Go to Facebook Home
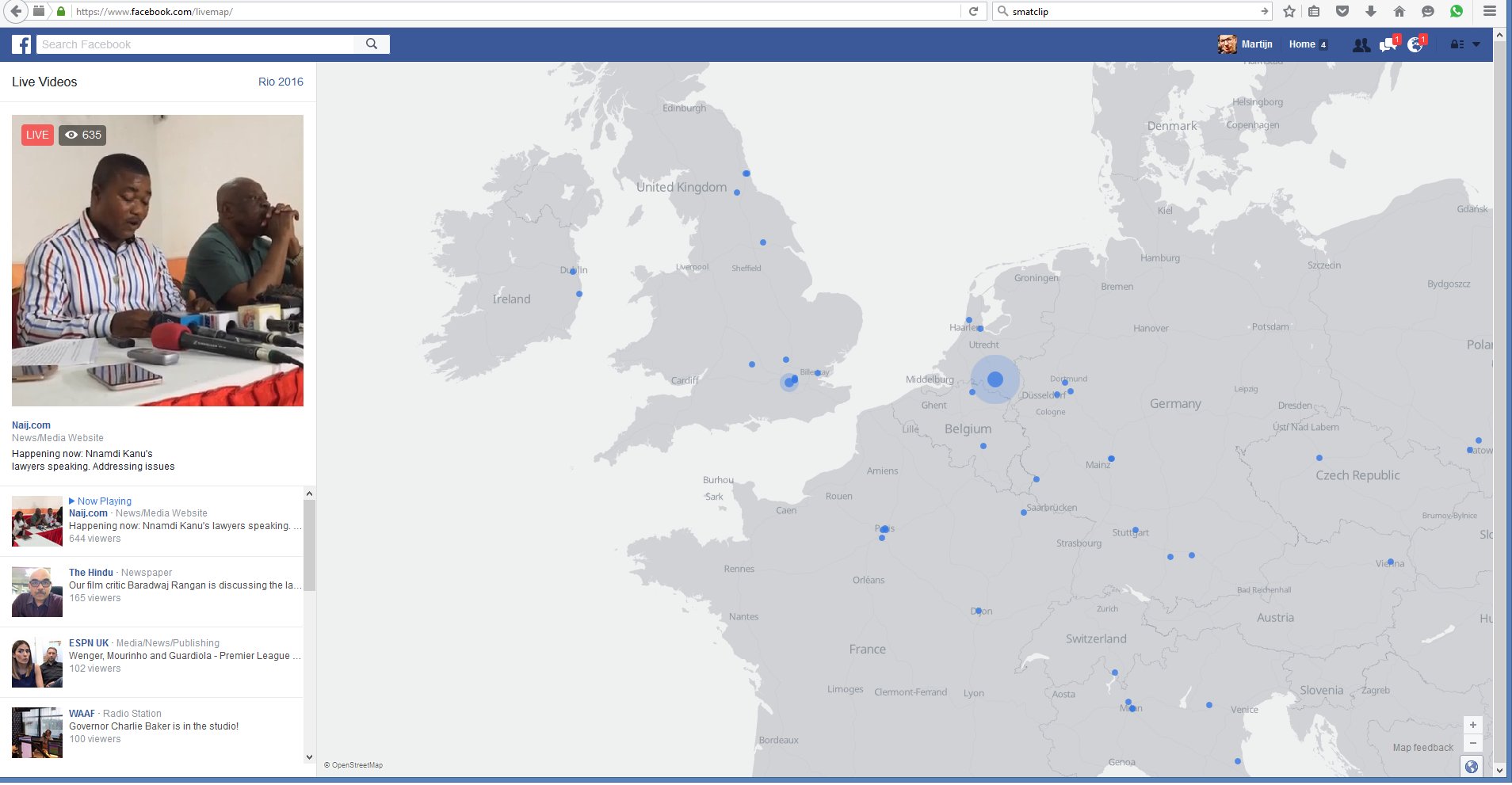1512x785 pixels. click(1302, 44)
